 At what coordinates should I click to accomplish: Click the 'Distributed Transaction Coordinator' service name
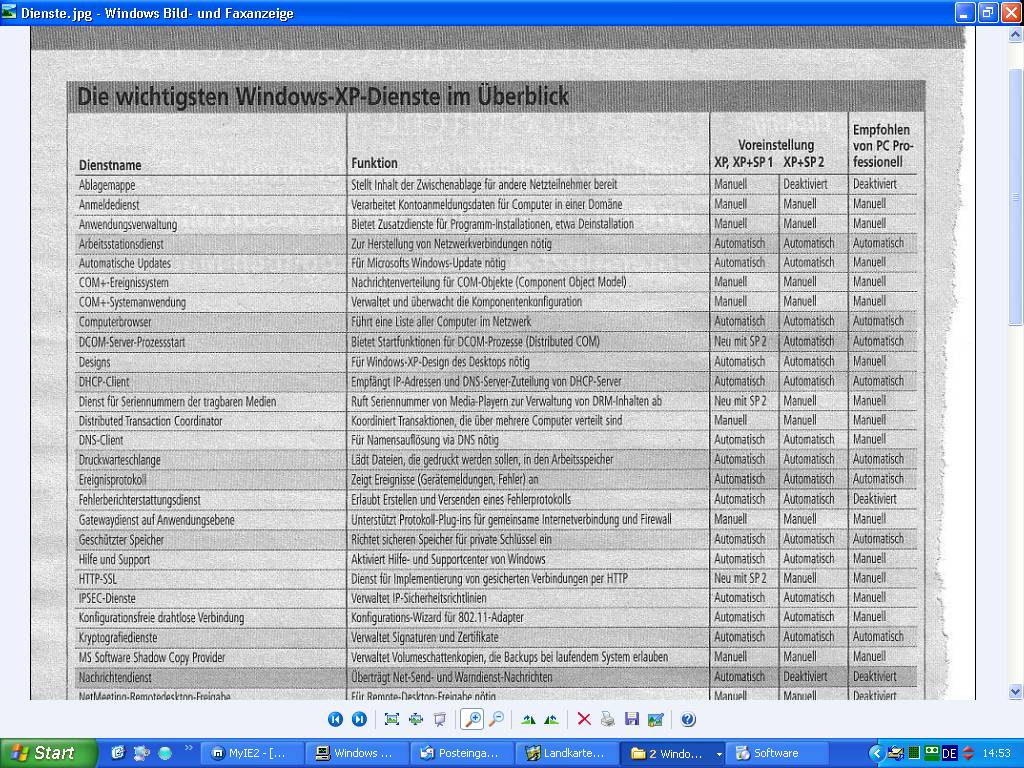151,421
